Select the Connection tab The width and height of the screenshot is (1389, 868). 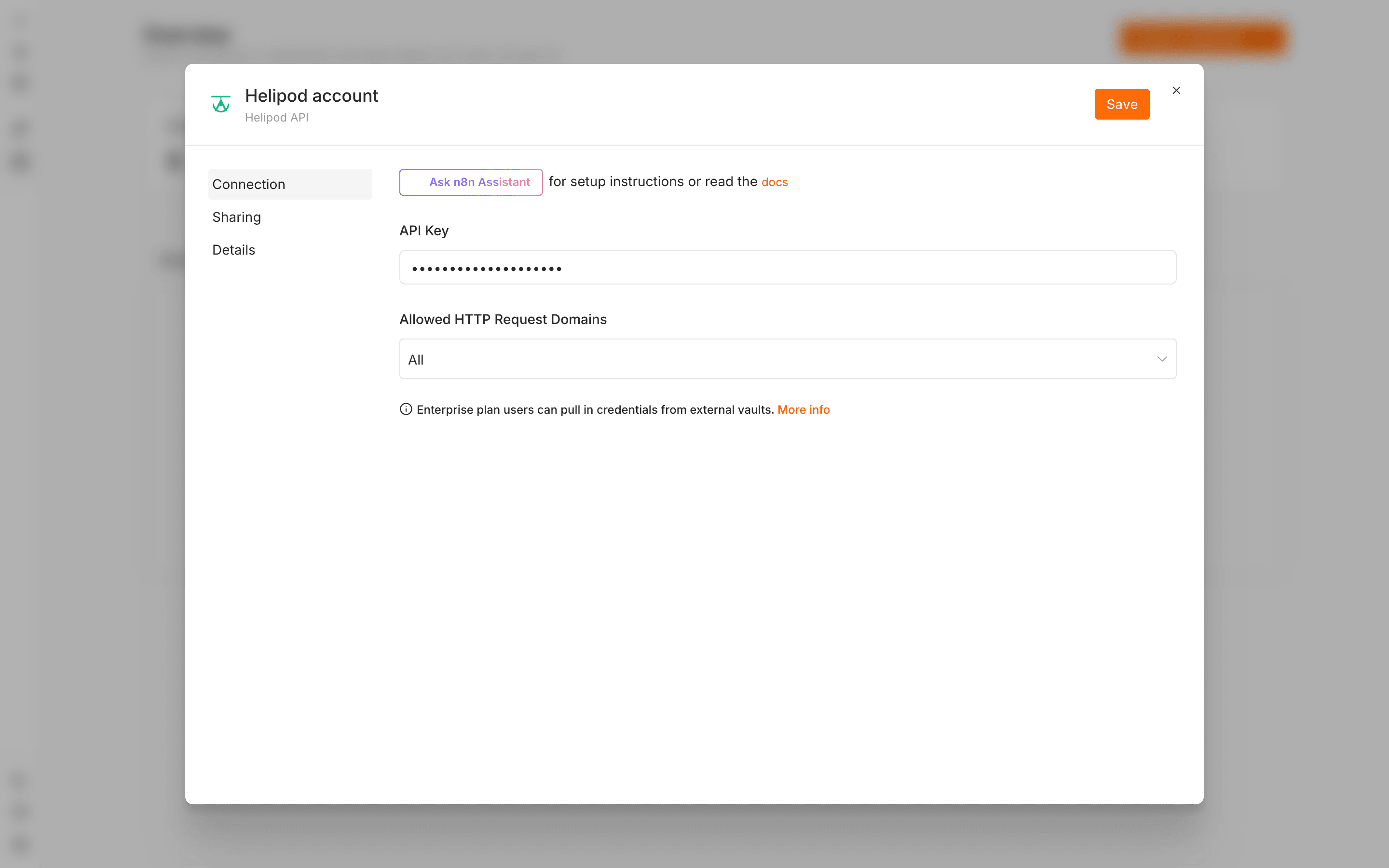point(290,184)
